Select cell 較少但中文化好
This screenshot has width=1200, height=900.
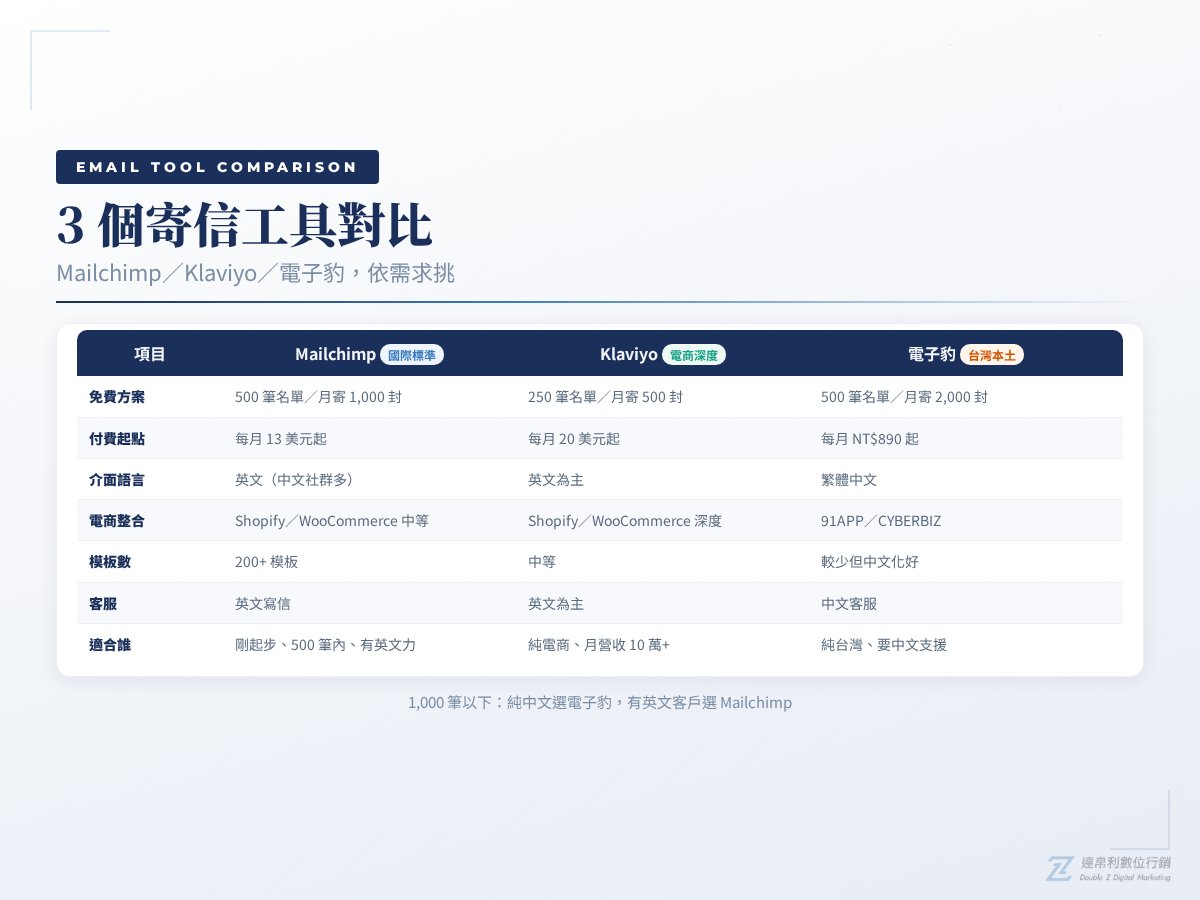(x=870, y=562)
